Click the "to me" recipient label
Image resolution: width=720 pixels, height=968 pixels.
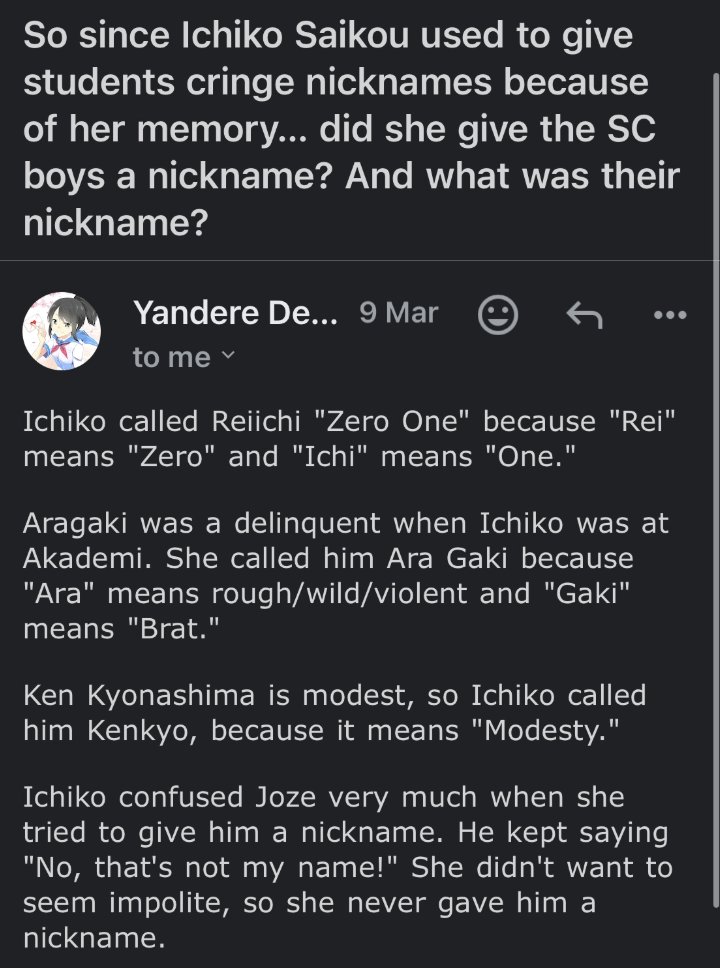coord(172,357)
